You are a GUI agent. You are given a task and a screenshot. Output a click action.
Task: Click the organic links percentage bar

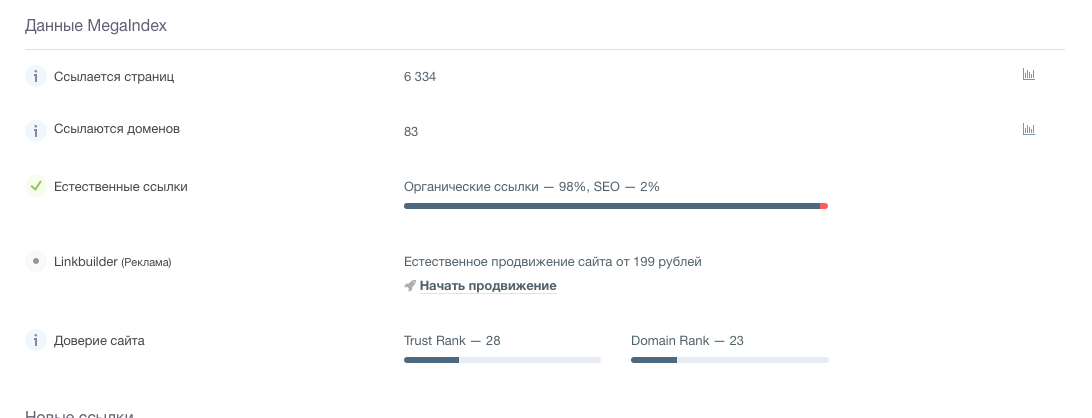tap(611, 206)
